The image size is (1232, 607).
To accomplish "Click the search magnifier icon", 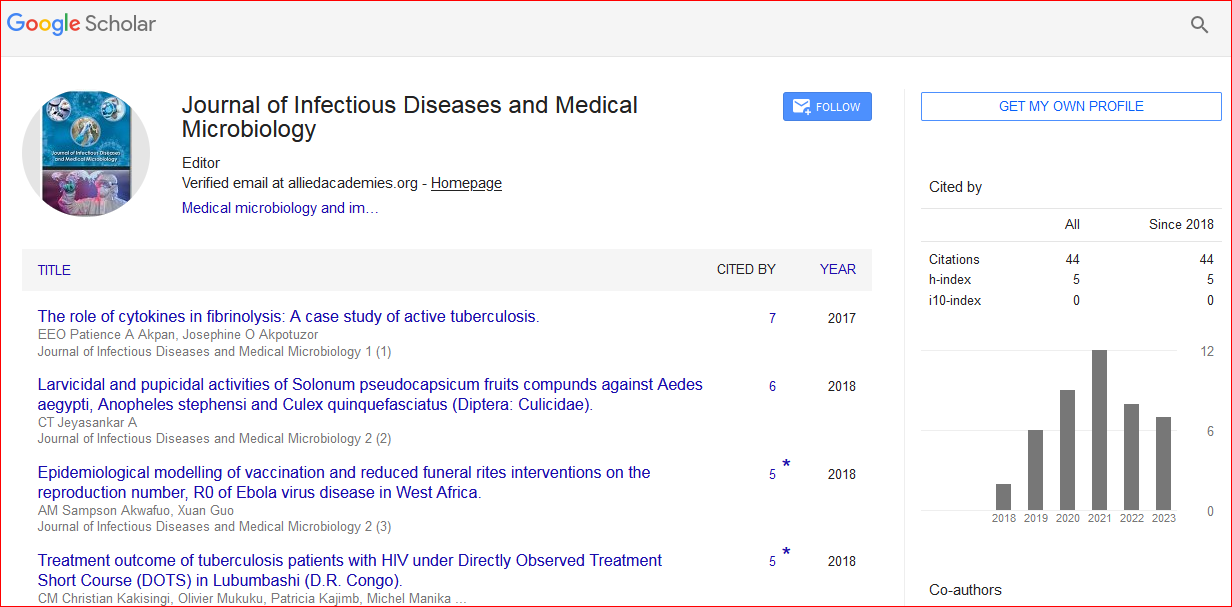I will [1199, 25].
